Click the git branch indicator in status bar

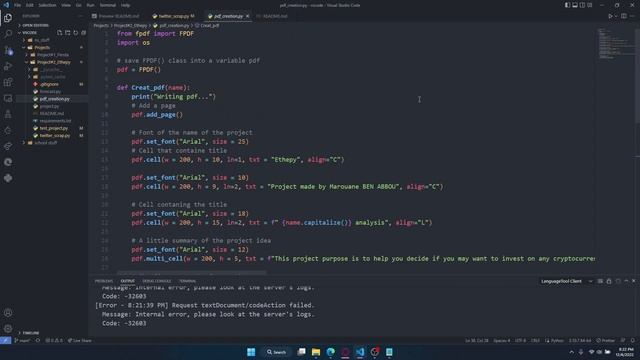coord(22,340)
